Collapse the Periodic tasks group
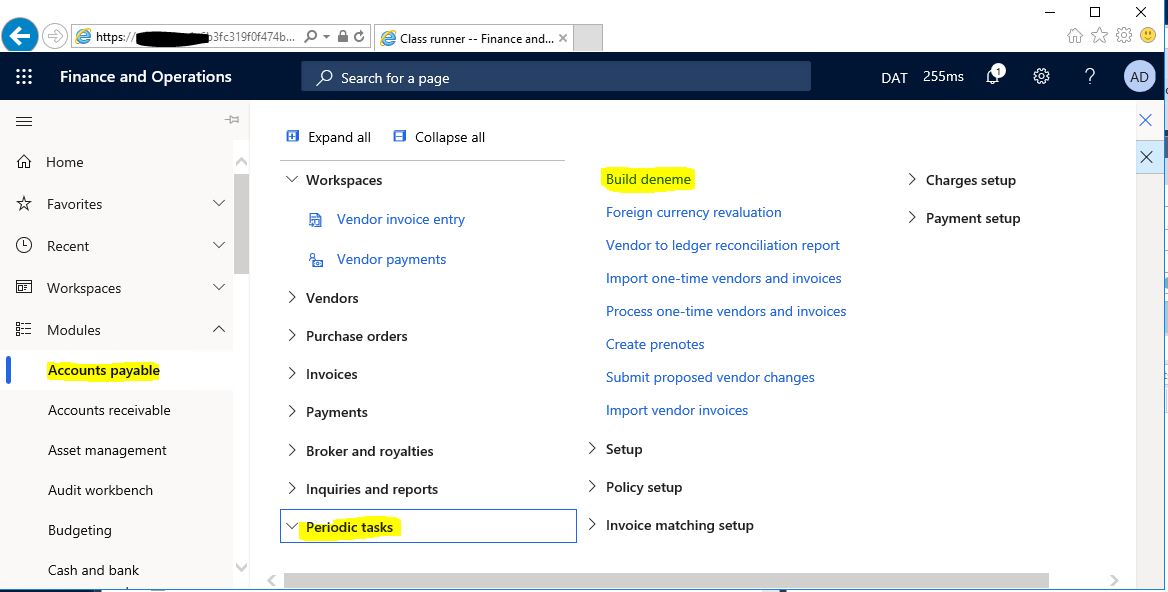The height and width of the screenshot is (592, 1168). tap(292, 526)
